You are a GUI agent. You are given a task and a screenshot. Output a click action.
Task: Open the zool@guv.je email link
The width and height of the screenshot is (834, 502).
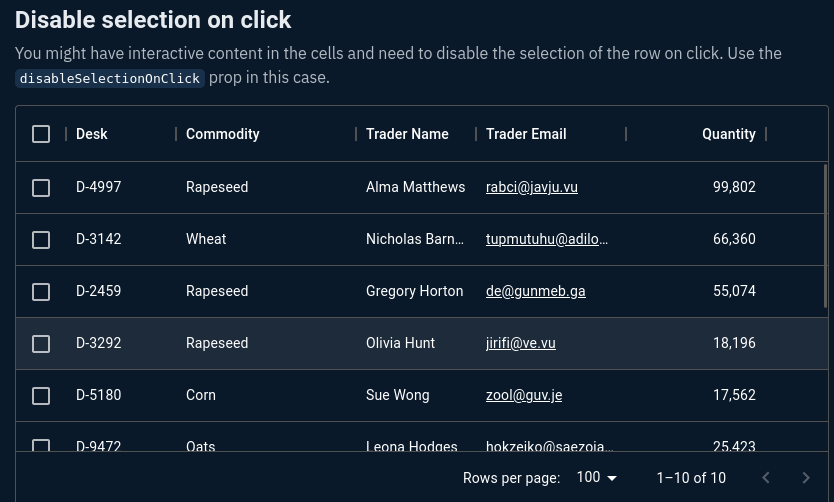(524, 395)
